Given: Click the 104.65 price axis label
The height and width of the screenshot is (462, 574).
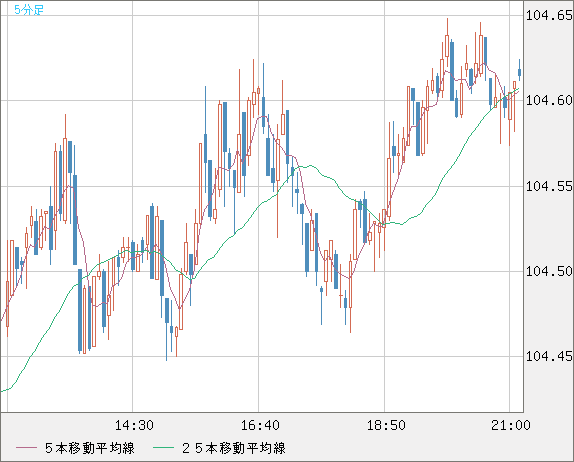Looking at the screenshot, I should click(x=549, y=15).
